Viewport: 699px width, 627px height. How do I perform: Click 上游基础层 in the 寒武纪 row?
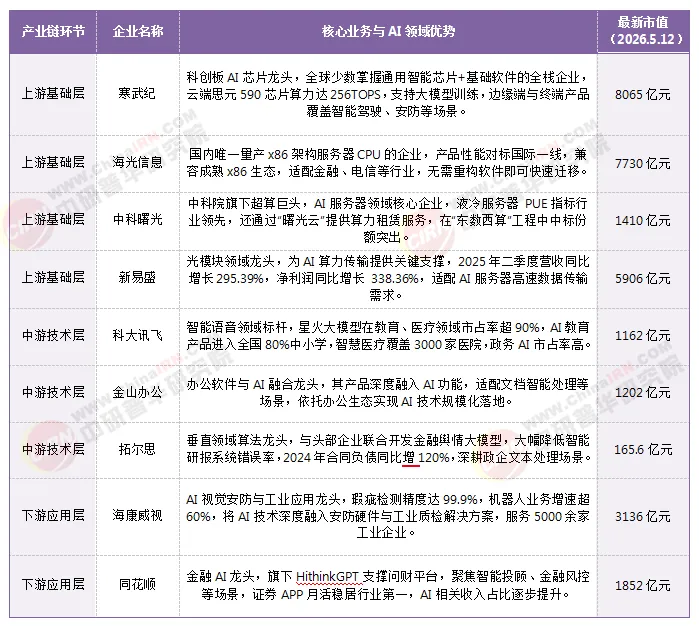click(53, 93)
